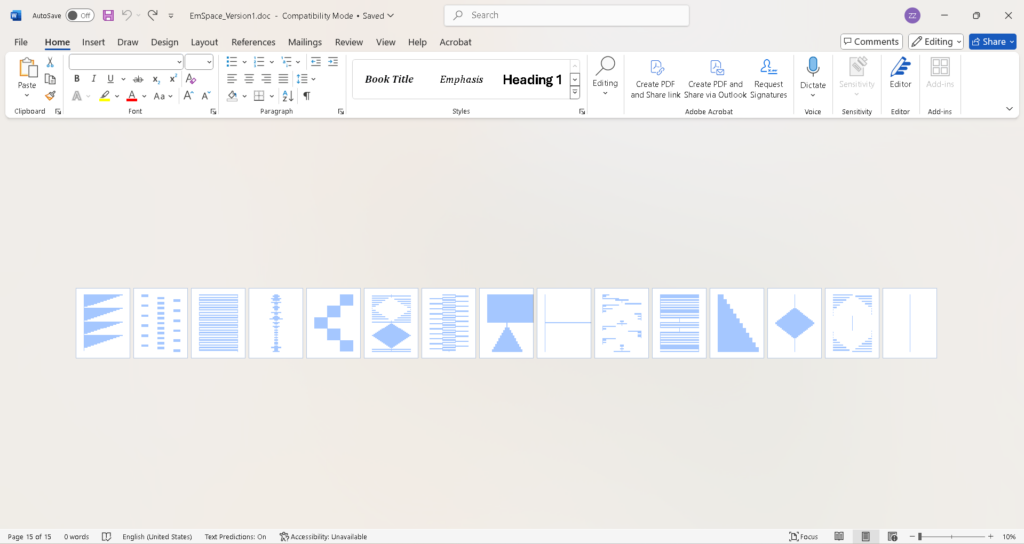
Task: Open Request Signatures
Action: tap(769, 78)
